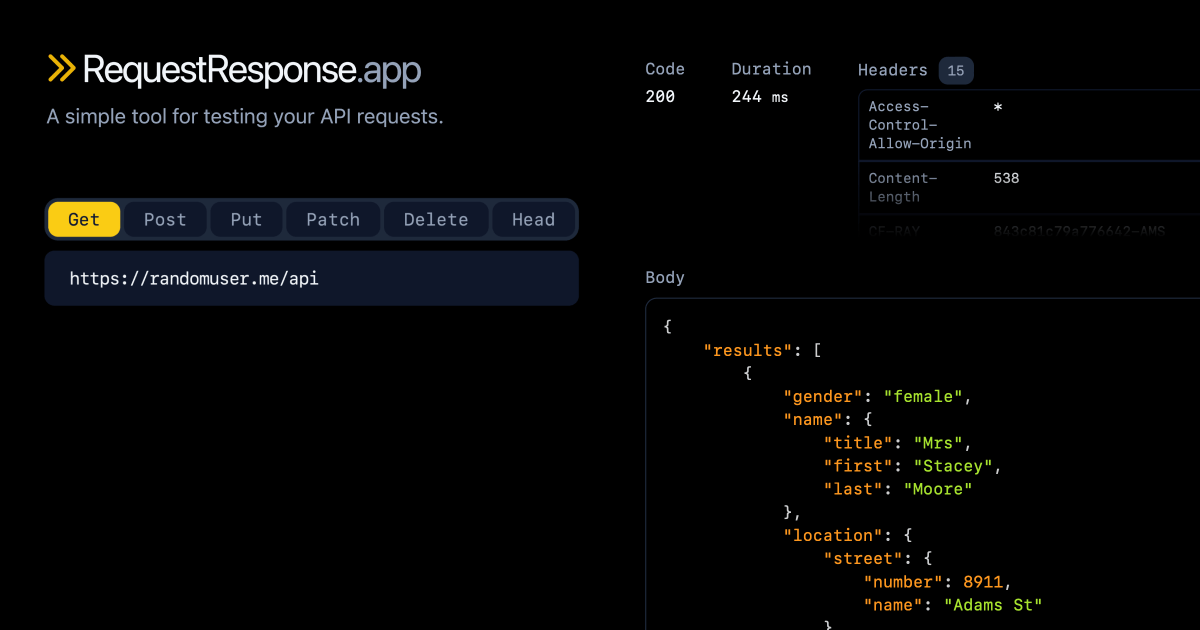Click the RequestResponse double-chevron logo icon
The image size is (1200, 630).
61,69
